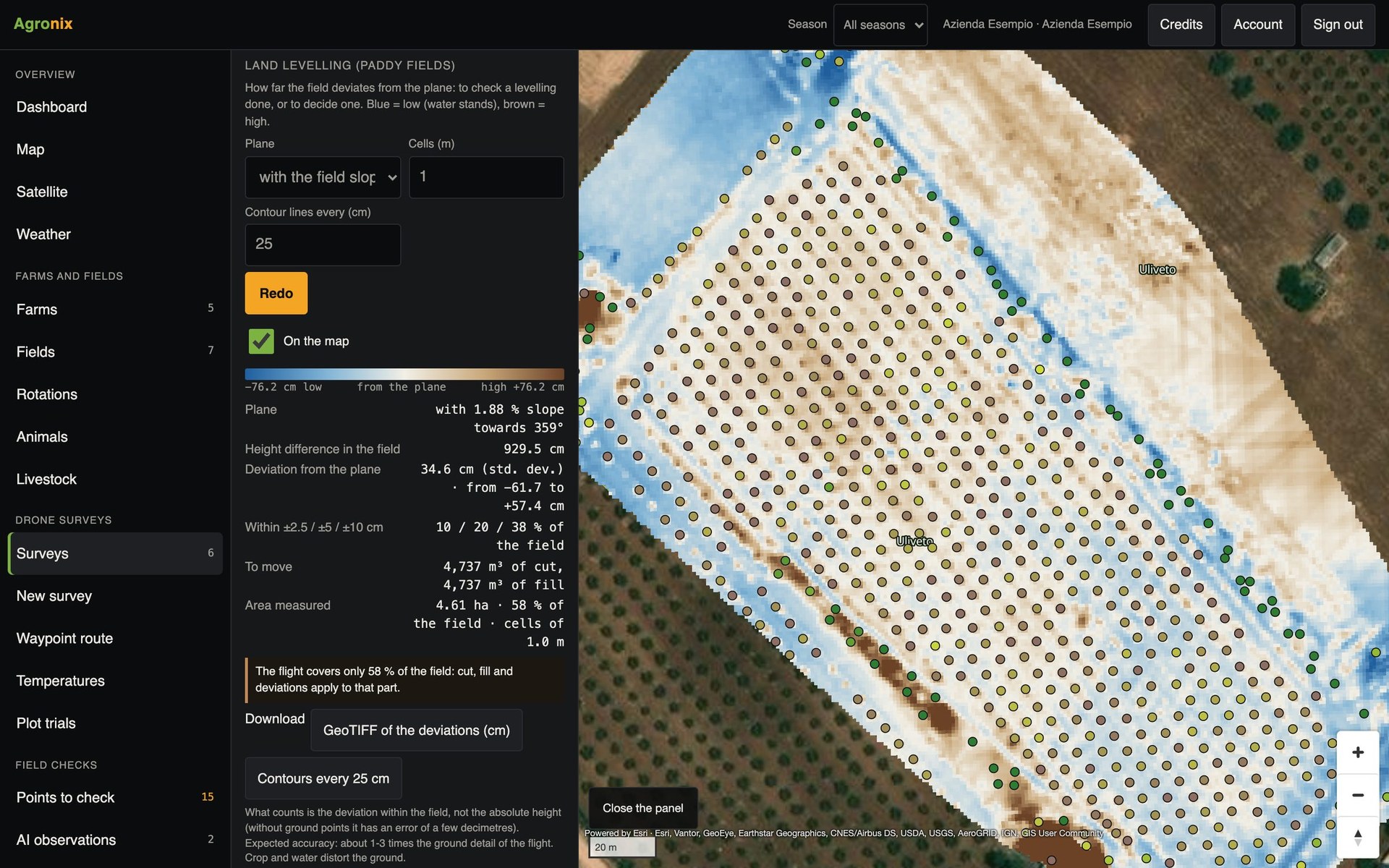Download Contours every 25 cm
Screen dimensions: 1389x868
(x=323, y=778)
